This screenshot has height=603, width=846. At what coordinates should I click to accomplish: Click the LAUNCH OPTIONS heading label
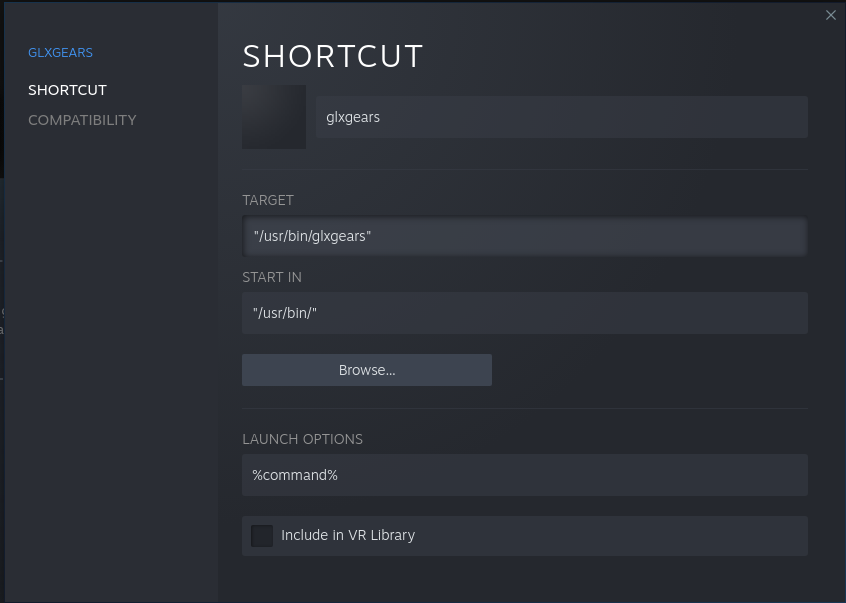pyautogui.click(x=303, y=439)
